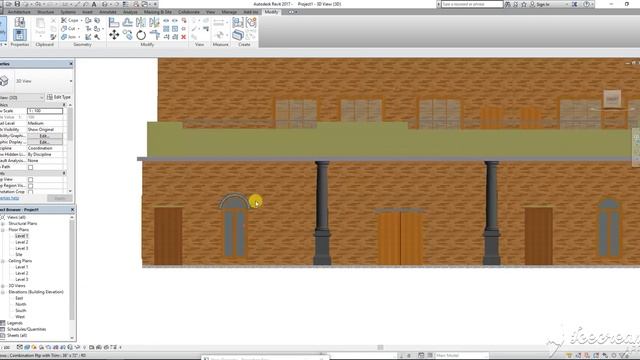Toggle the Crop Region Visible checkbox
The width and height of the screenshot is (640, 360).
pos(30,186)
